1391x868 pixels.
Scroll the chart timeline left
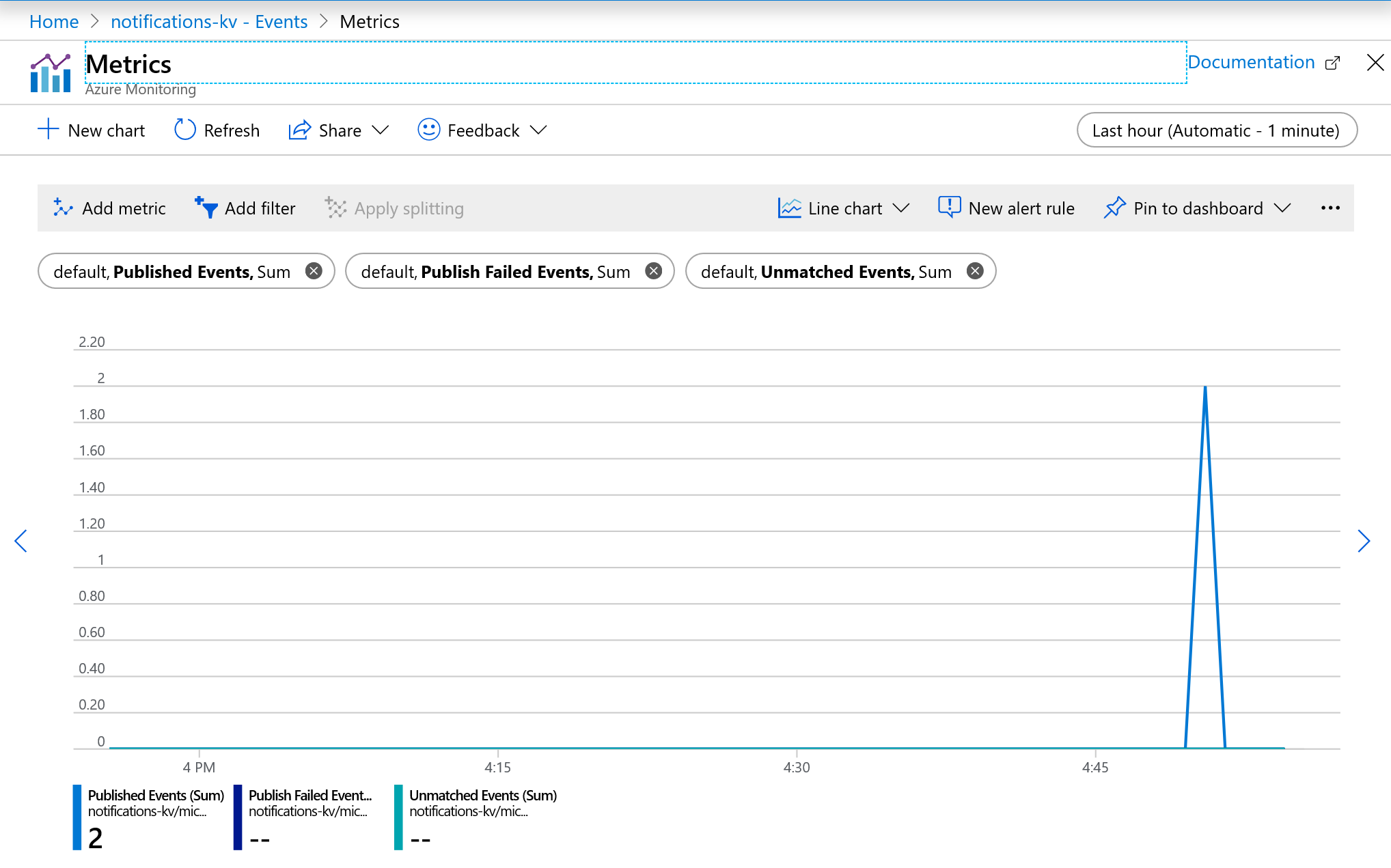pos(20,540)
